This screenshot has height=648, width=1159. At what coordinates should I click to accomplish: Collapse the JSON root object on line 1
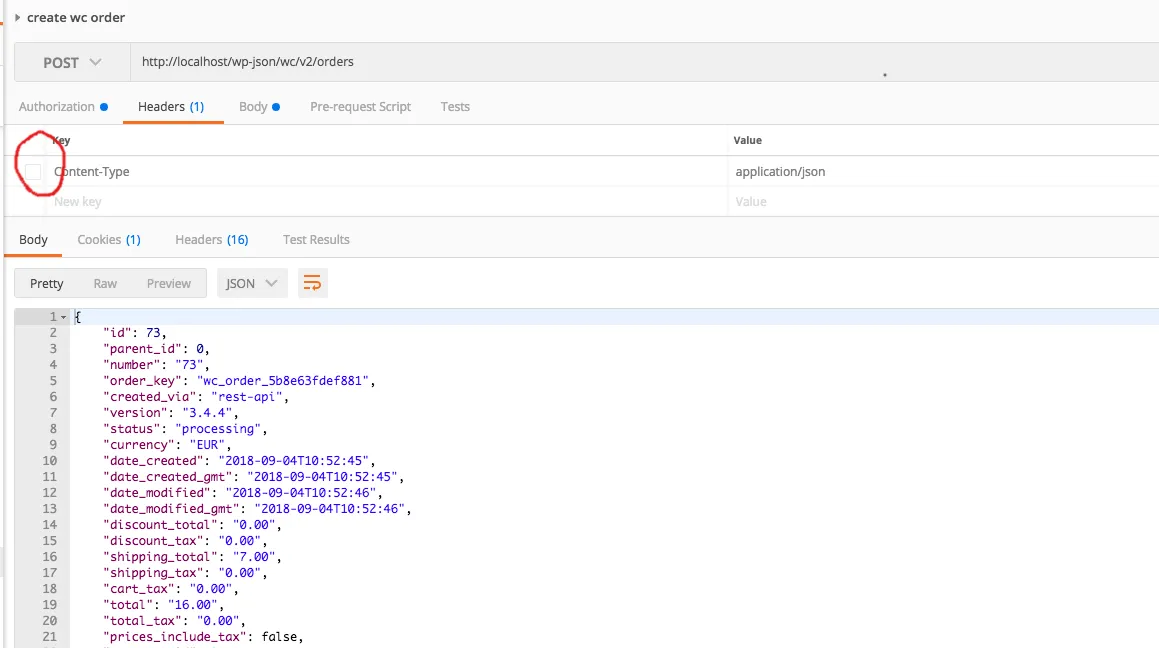tap(64, 317)
